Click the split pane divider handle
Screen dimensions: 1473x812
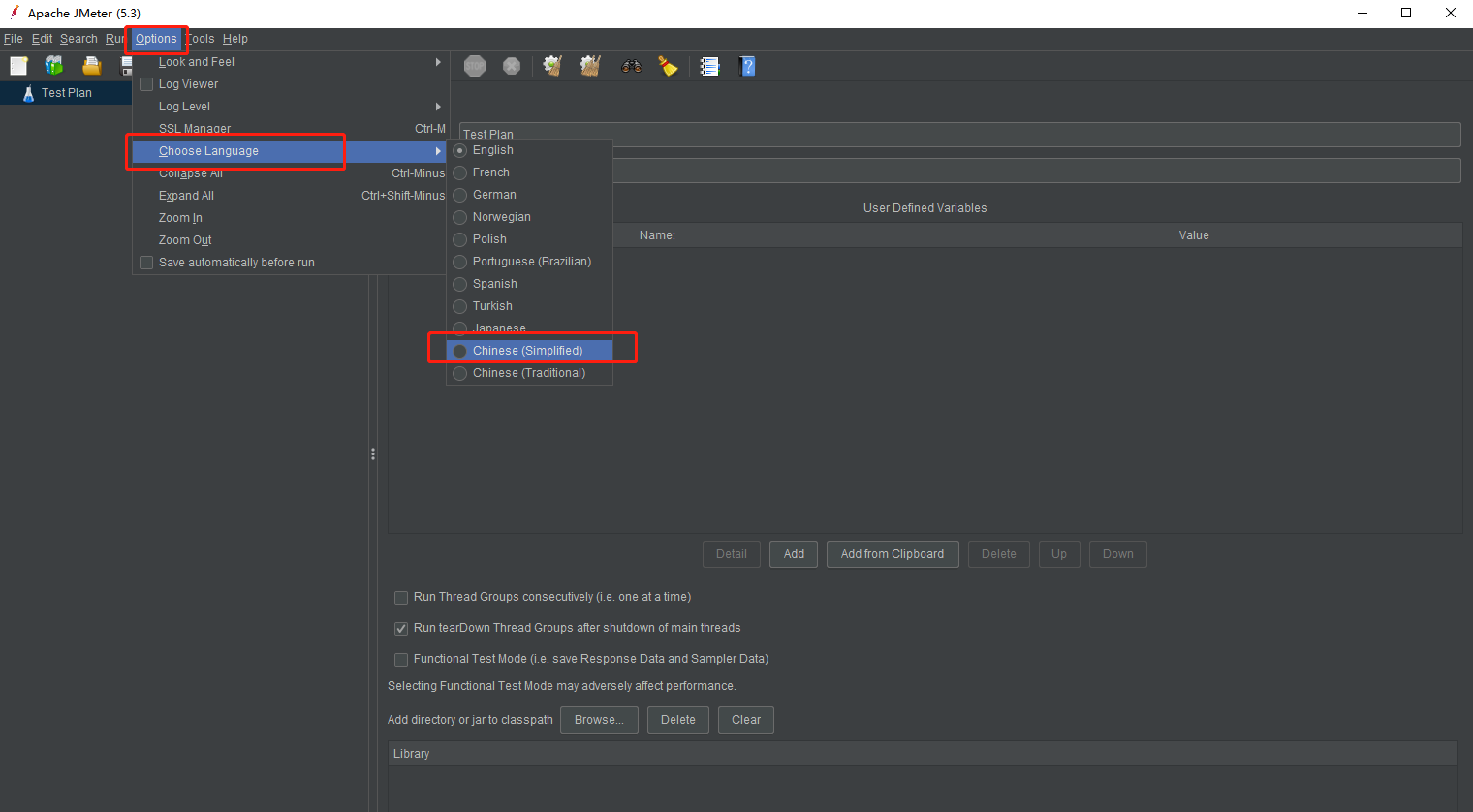click(373, 453)
